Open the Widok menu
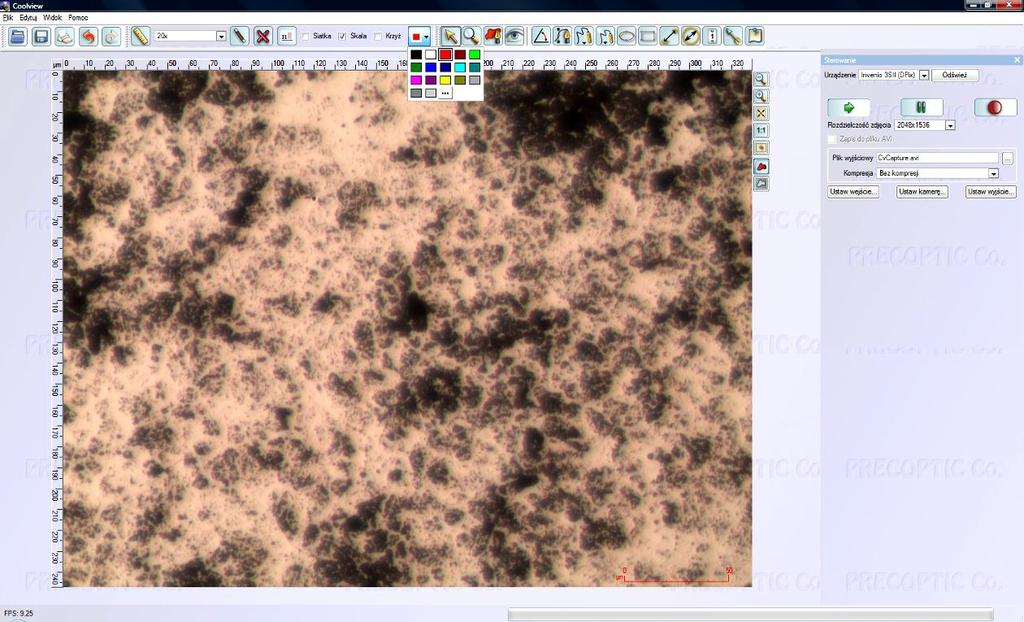 [x=52, y=18]
